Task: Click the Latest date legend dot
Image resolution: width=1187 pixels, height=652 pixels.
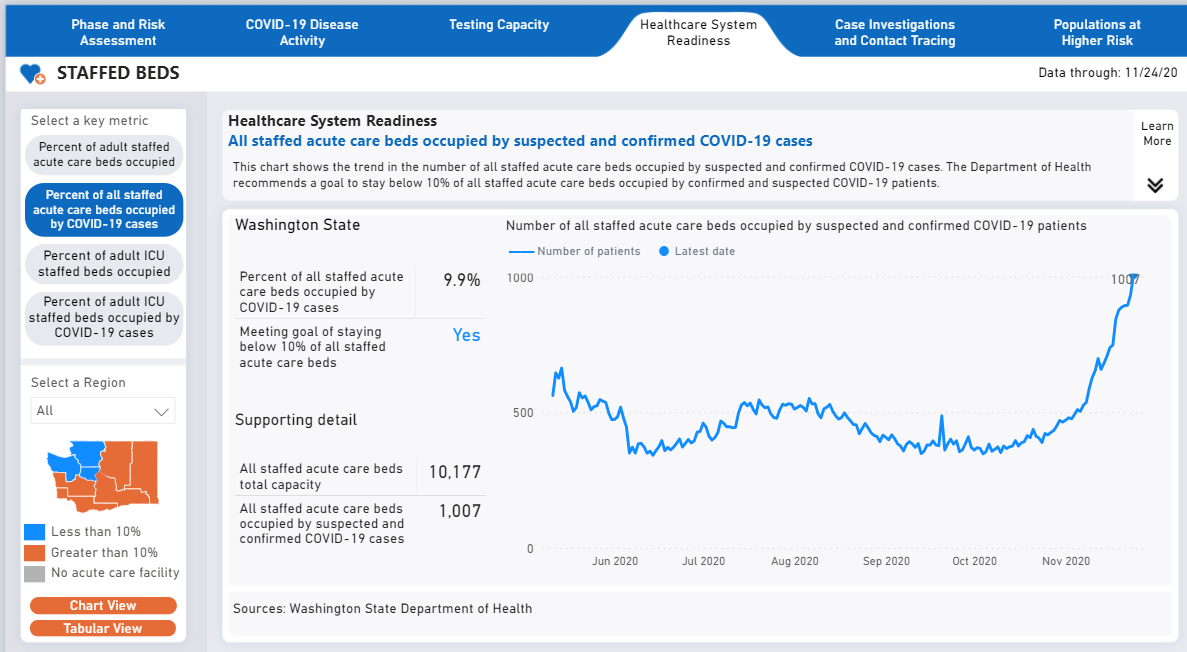Action: [x=664, y=251]
